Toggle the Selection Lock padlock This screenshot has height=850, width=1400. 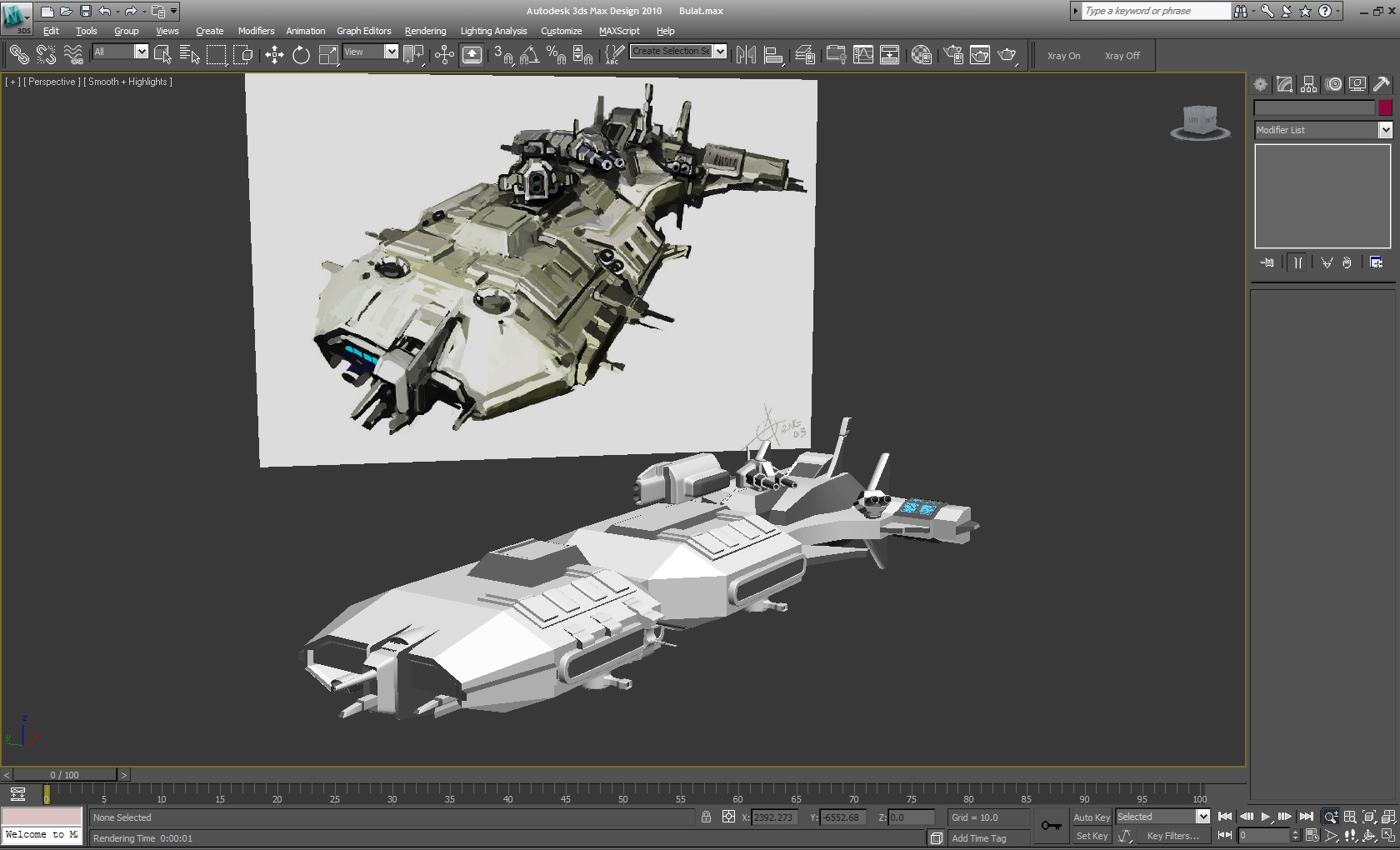pos(706,817)
